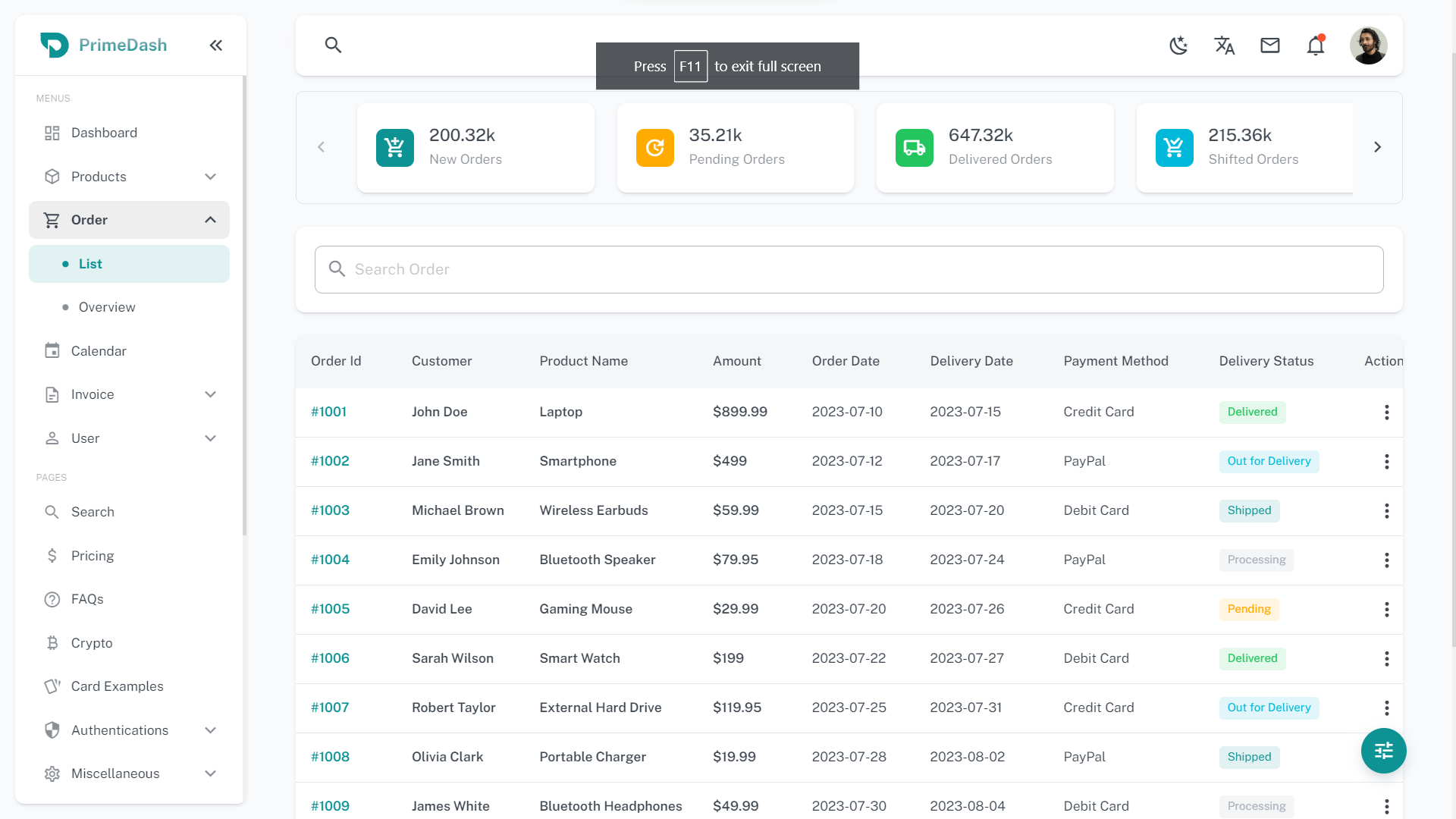Open the mail envelope icon
Screen dimensions: 1456x819
(1270, 45)
